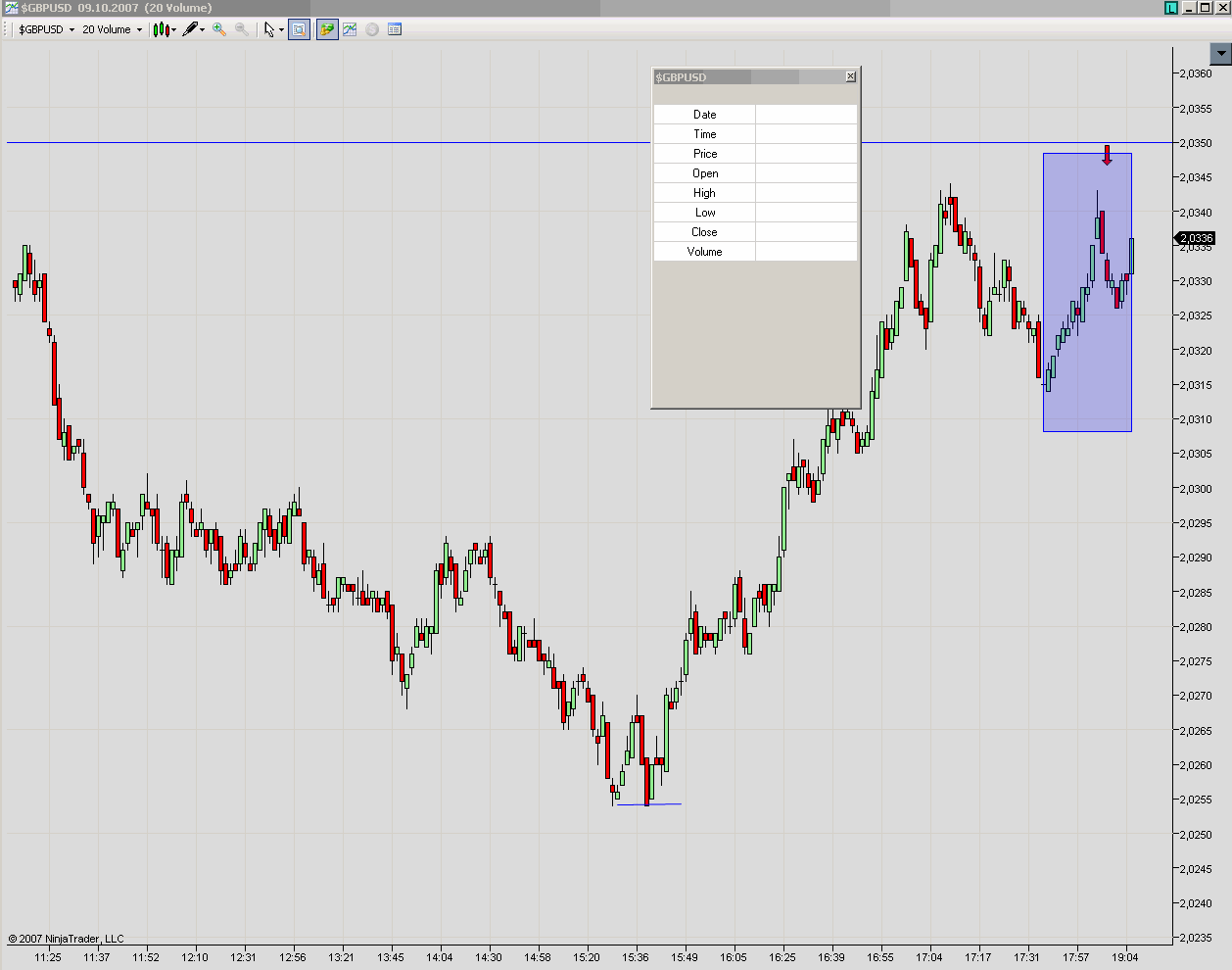Toggle the data box icon
Image resolution: width=1232 pixels, height=970 pixels.
click(299, 29)
